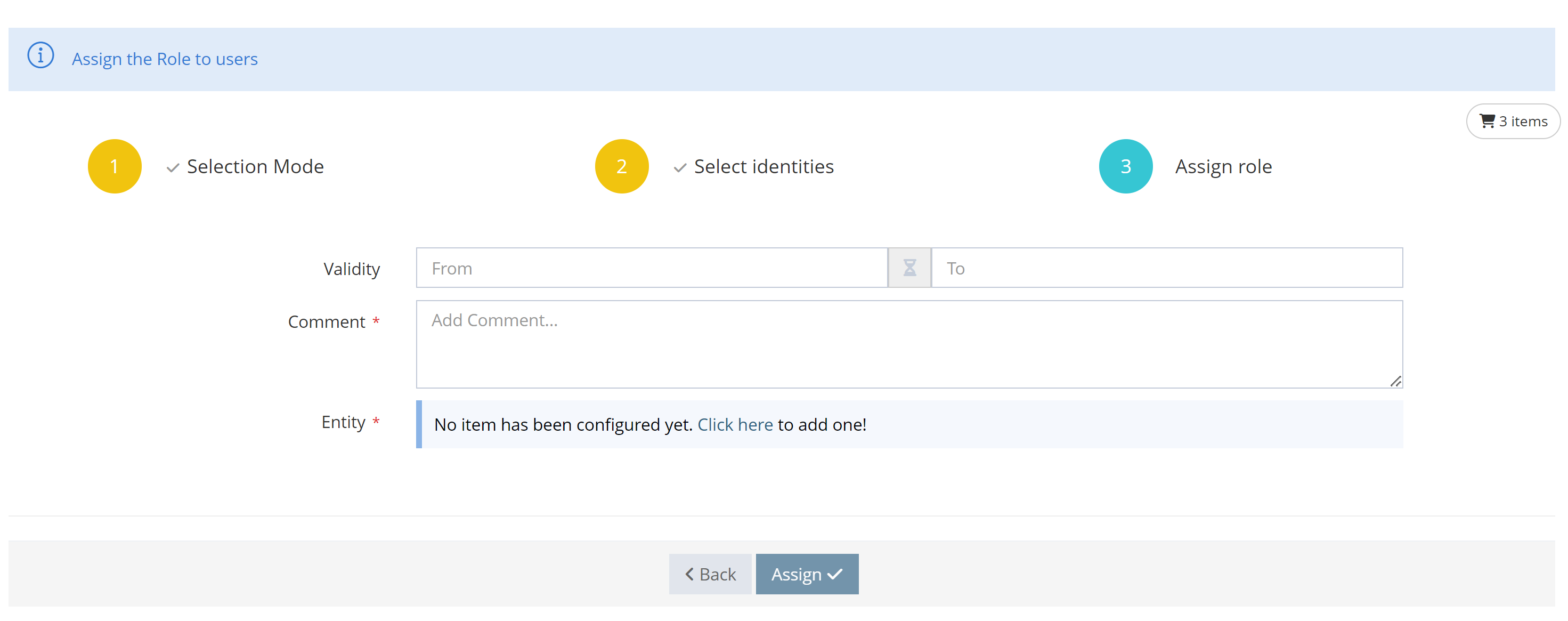Click the comment box resize handle
Viewport: 1568px width, 621px height.
tap(1396, 381)
